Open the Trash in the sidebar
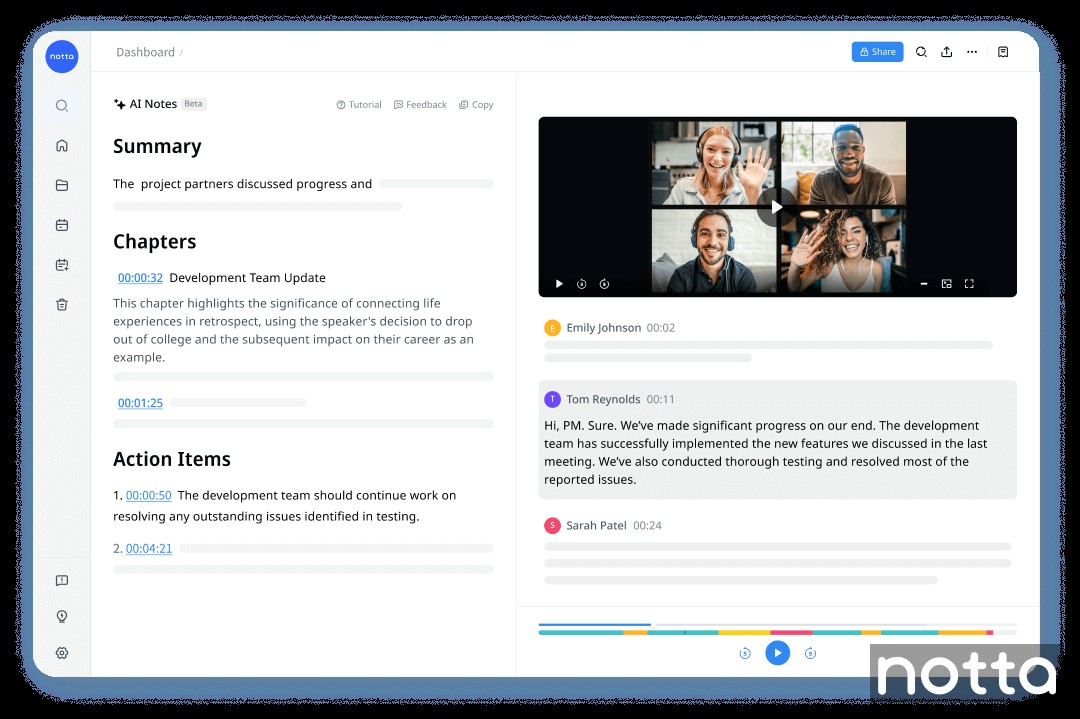The height and width of the screenshot is (719, 1080). (62, 304)
